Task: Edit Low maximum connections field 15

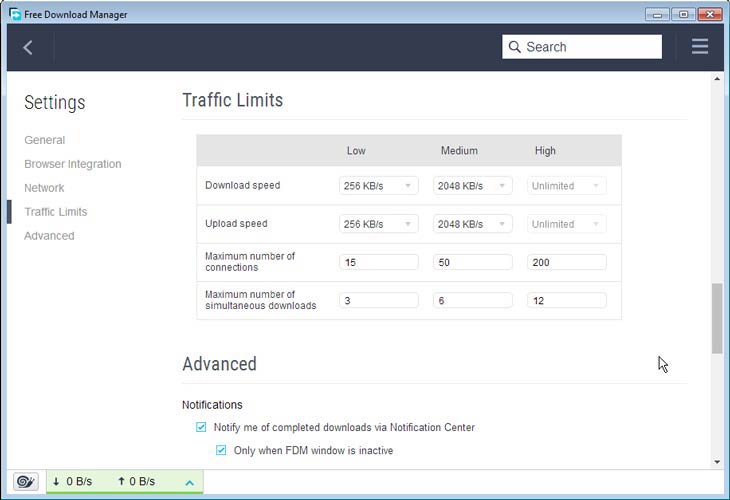Action: pyautogui.click(x=379, y=262)
